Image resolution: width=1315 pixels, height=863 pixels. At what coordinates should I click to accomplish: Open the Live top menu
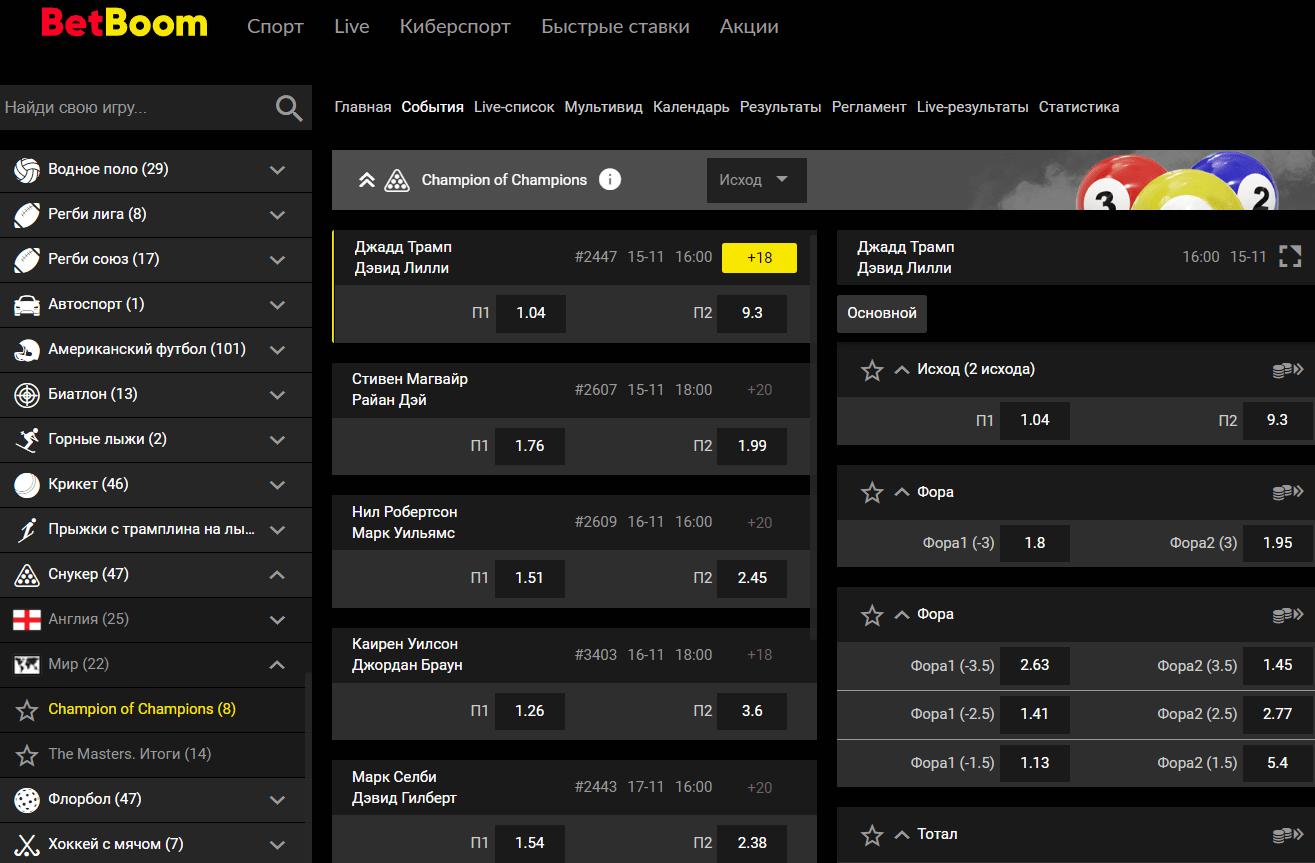(352, 27)
